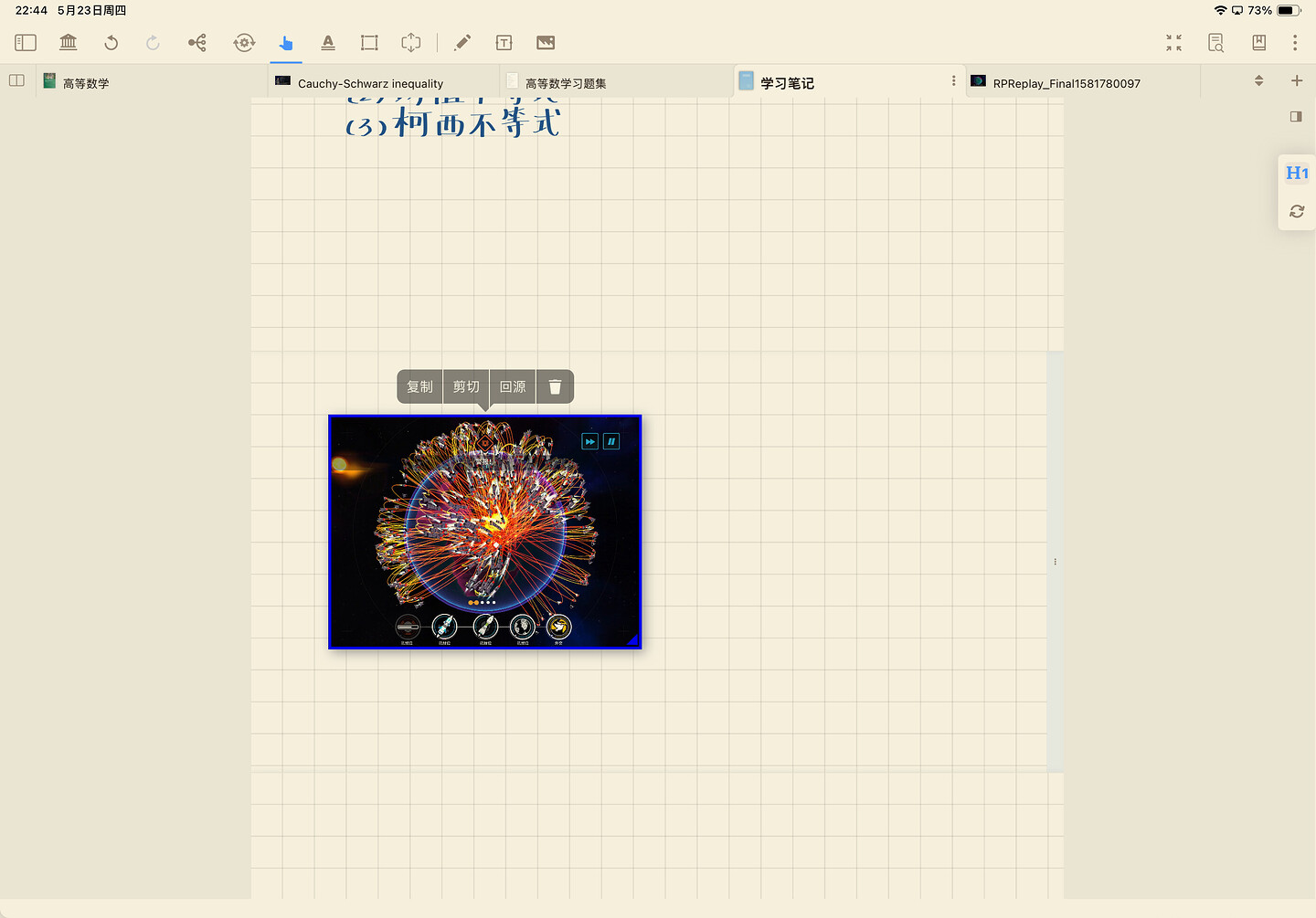Open the card review cycle icon
Screen dimensions: 1316x918
tap(244, 43)
